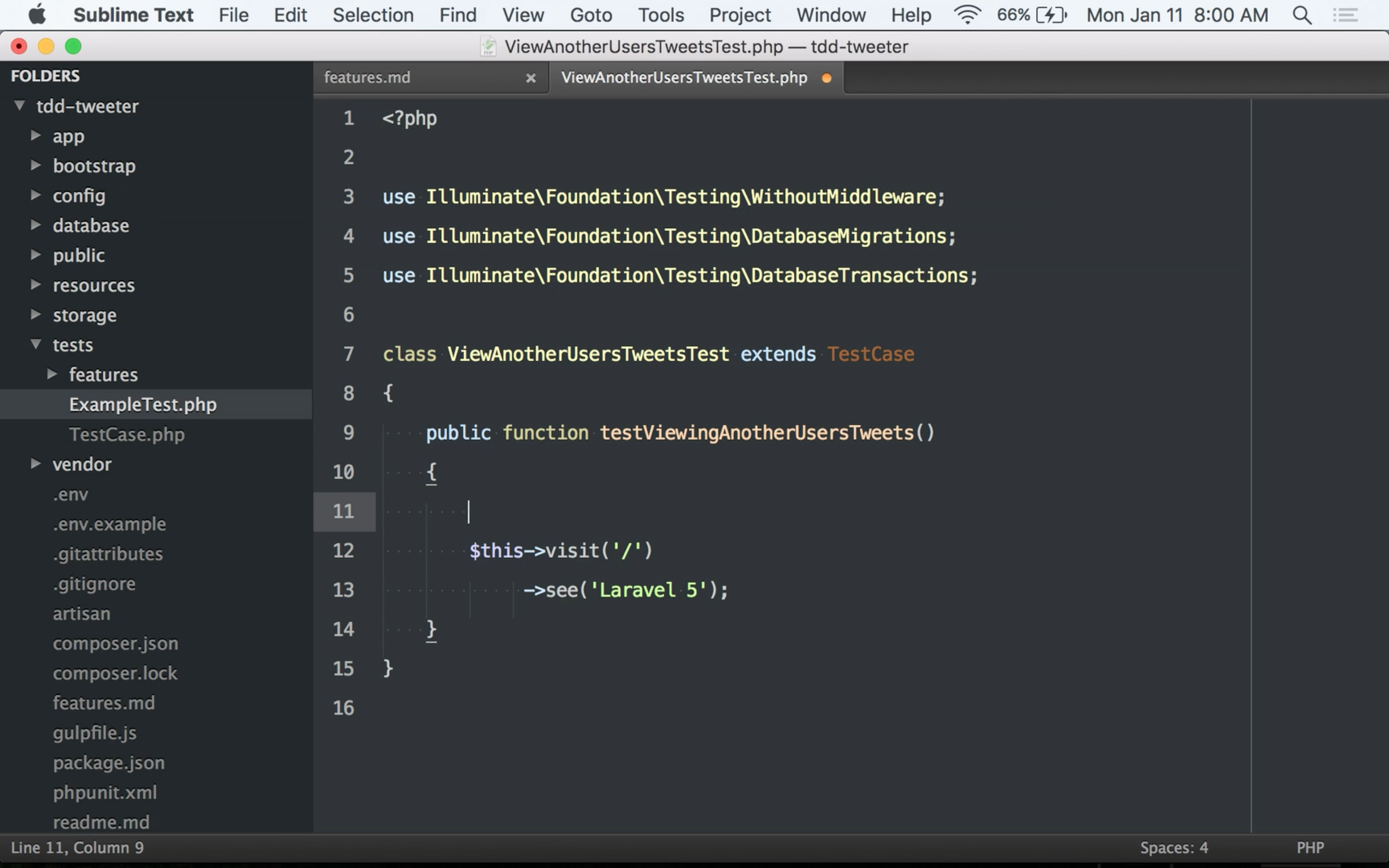Expand the vendor folder arrow
The height and width of the screenshot is (868, 1389).
click(36, 463)
